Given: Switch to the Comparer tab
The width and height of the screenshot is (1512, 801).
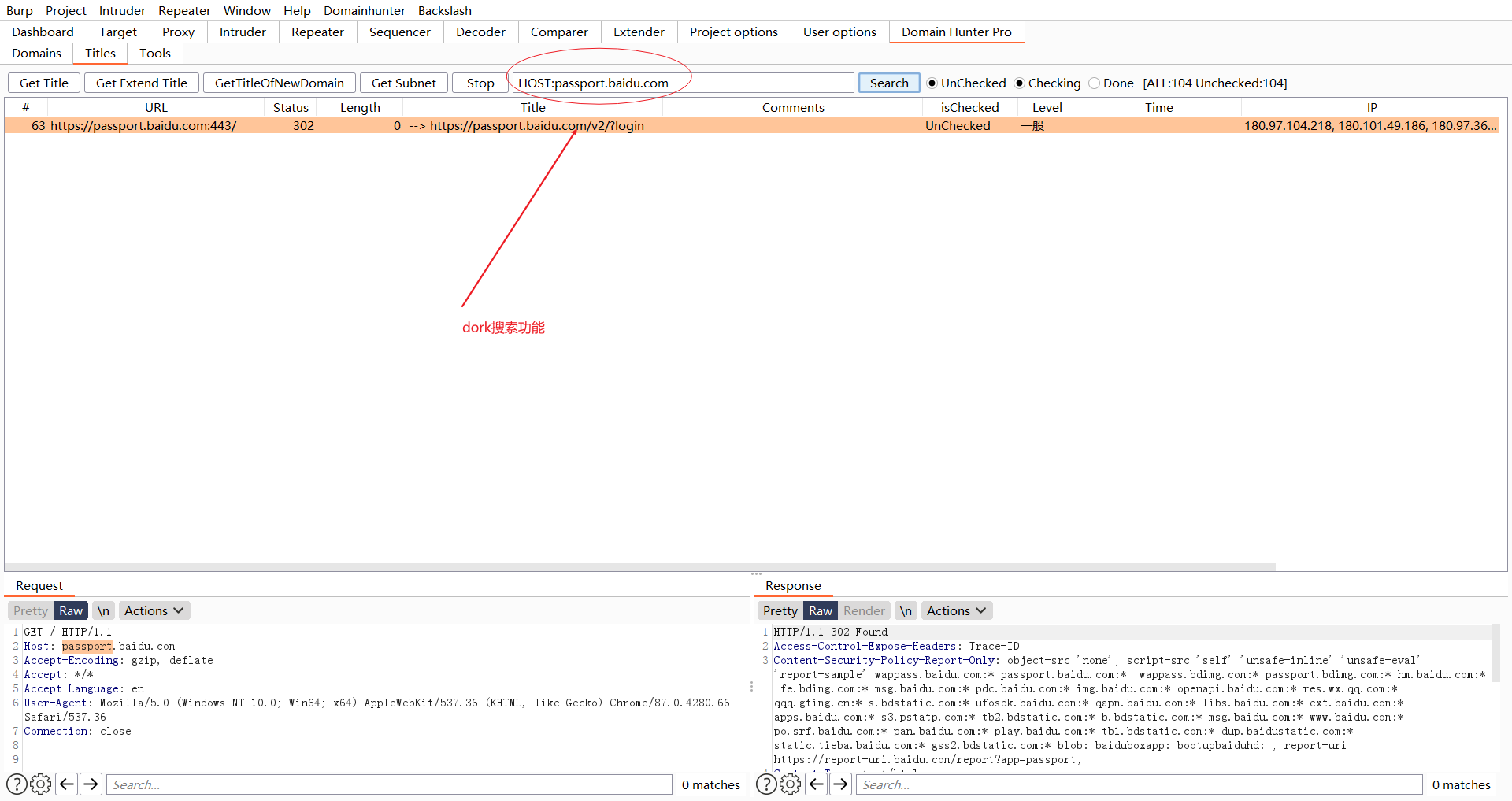Looking at the screenshot, I should pos(560,32).
